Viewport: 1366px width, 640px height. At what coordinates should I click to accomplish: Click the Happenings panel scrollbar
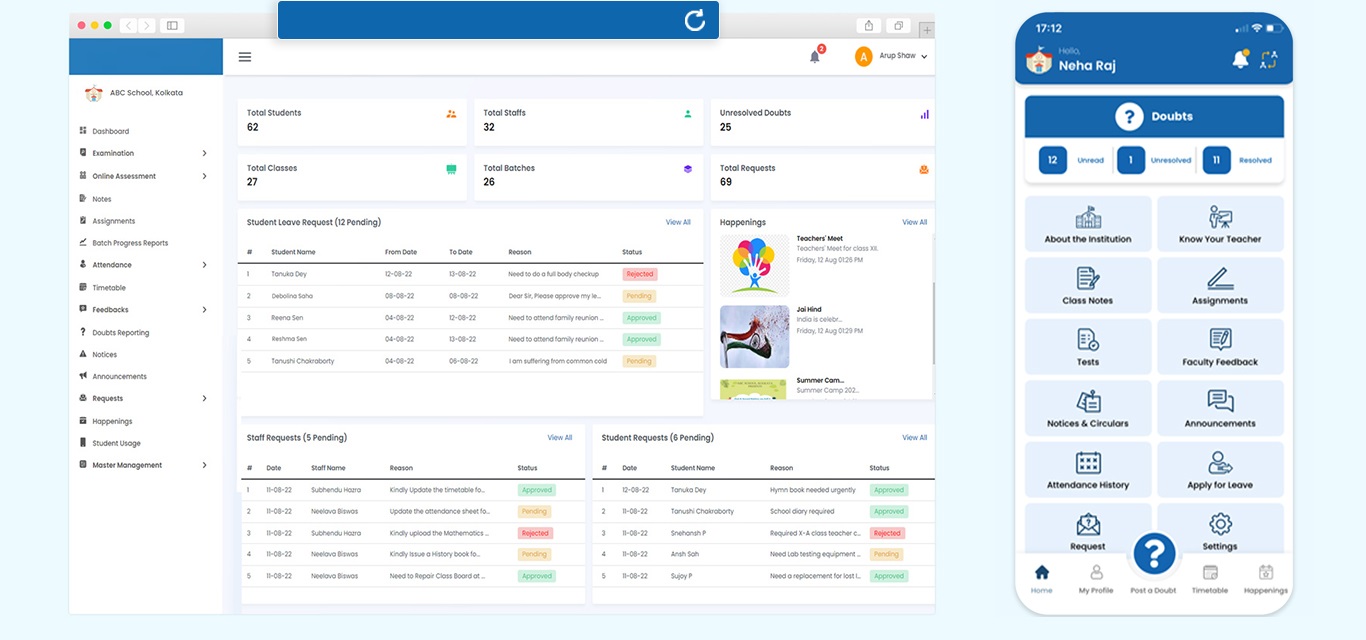(x=932, y=320)
